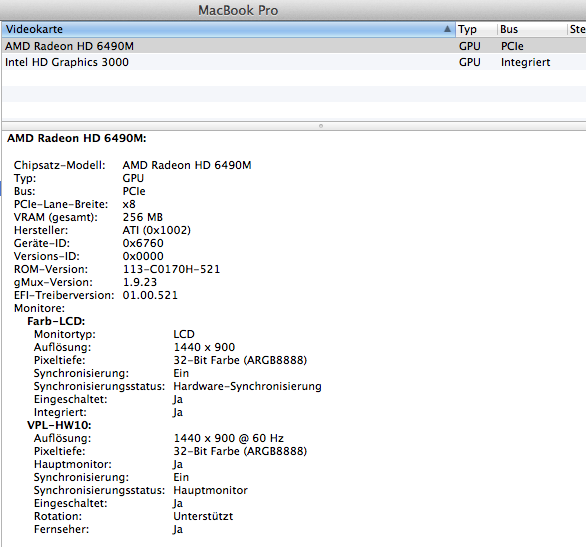
Task: Click the AMD Radeon HD 6490M detail heading
Action: [x=77, y=138]
